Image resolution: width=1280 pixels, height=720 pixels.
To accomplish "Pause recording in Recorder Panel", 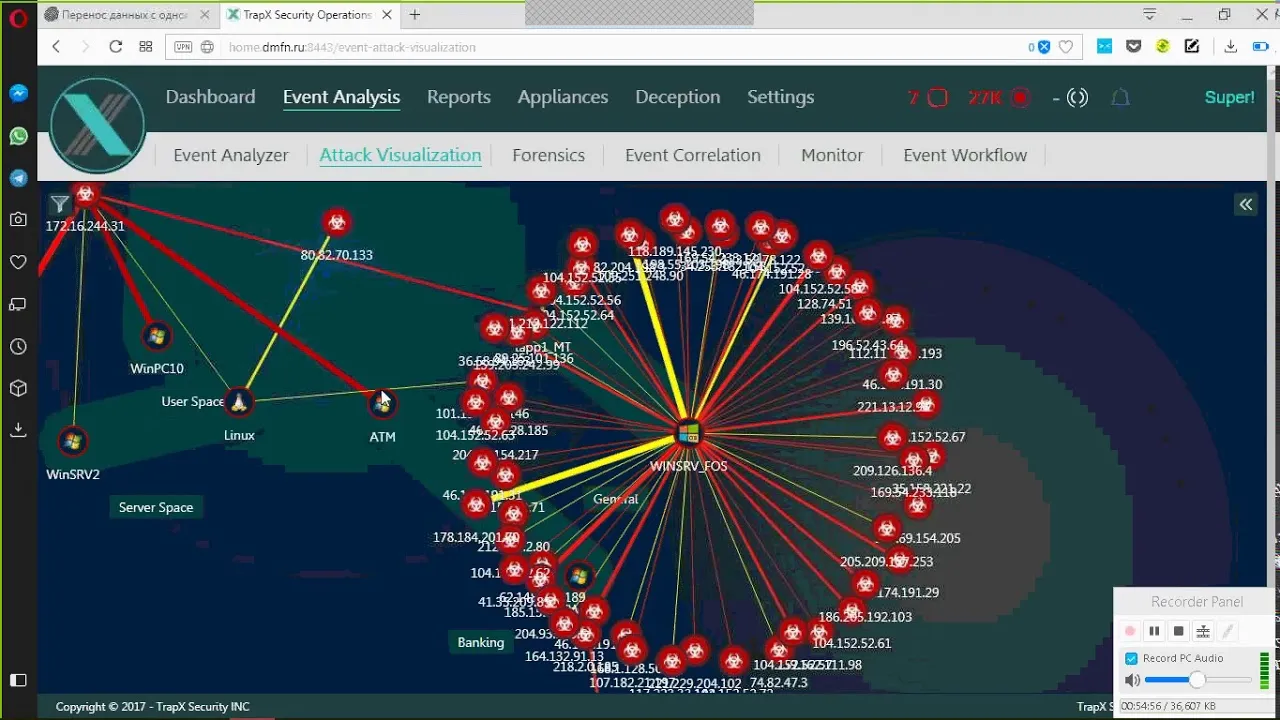I will (1154, 631).
